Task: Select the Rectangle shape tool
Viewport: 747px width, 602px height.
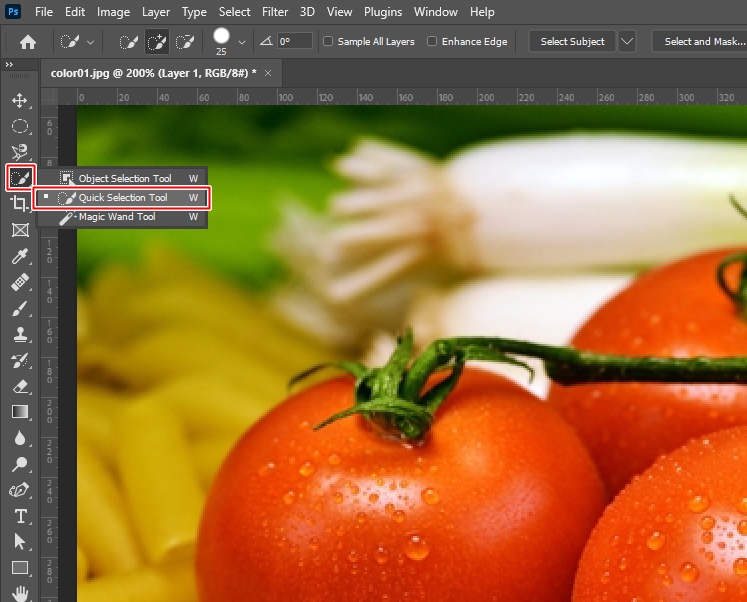Action: (20, 568)
